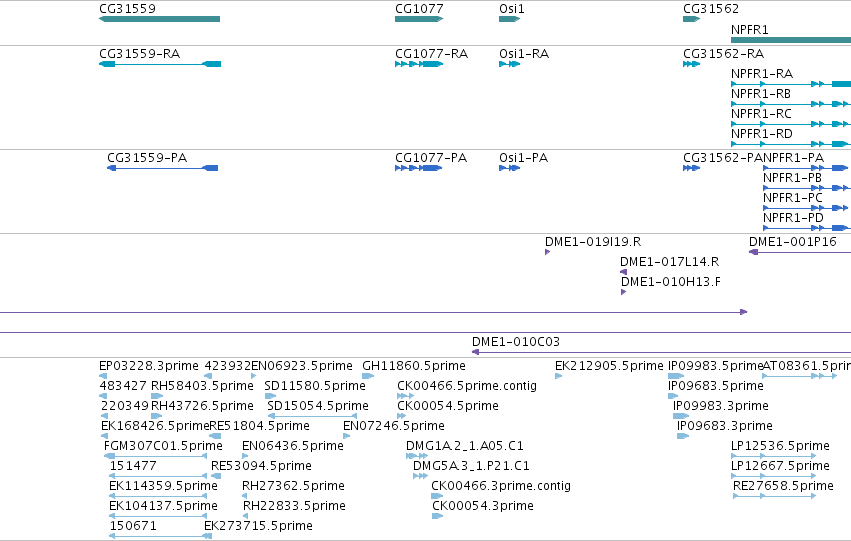Open protein CG31559-PA
Viewport: 851px width, 541px height.
tap(163, 168)
